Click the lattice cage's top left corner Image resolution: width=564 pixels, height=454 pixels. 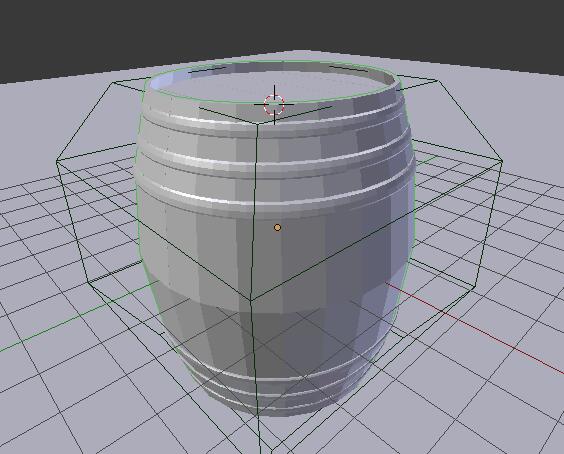[114, 83]
